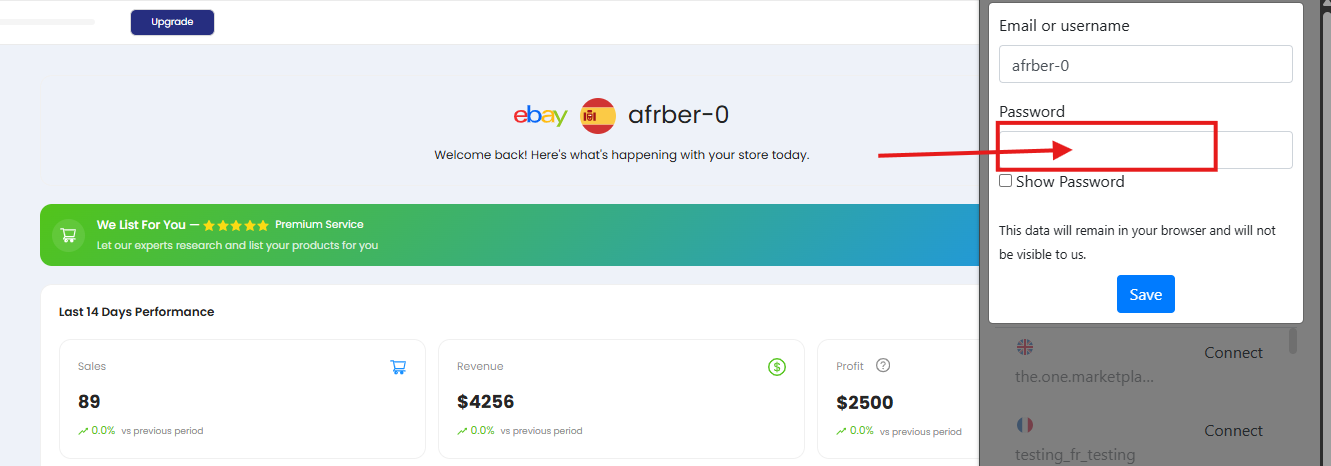Click the afrber-0 store name heading
Viewport: 1331px width, 466px height.
(x=678, y=115)
